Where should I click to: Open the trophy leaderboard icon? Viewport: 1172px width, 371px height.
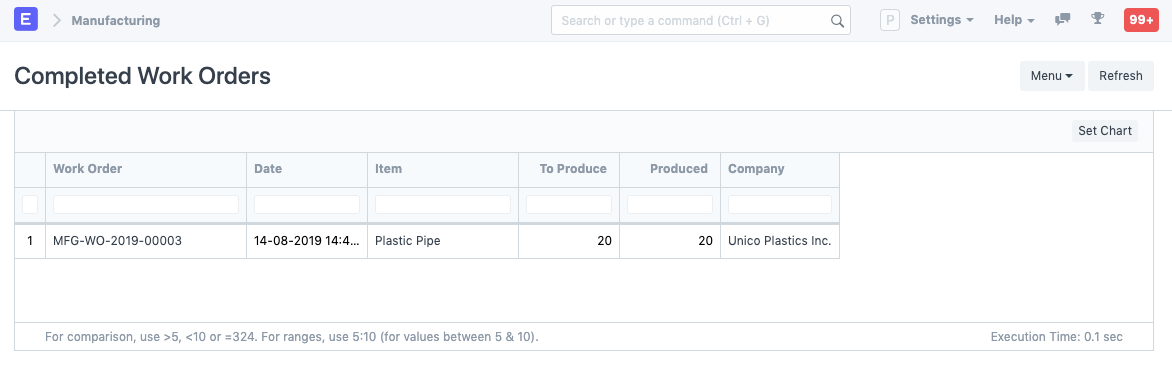click(1097, 19)
